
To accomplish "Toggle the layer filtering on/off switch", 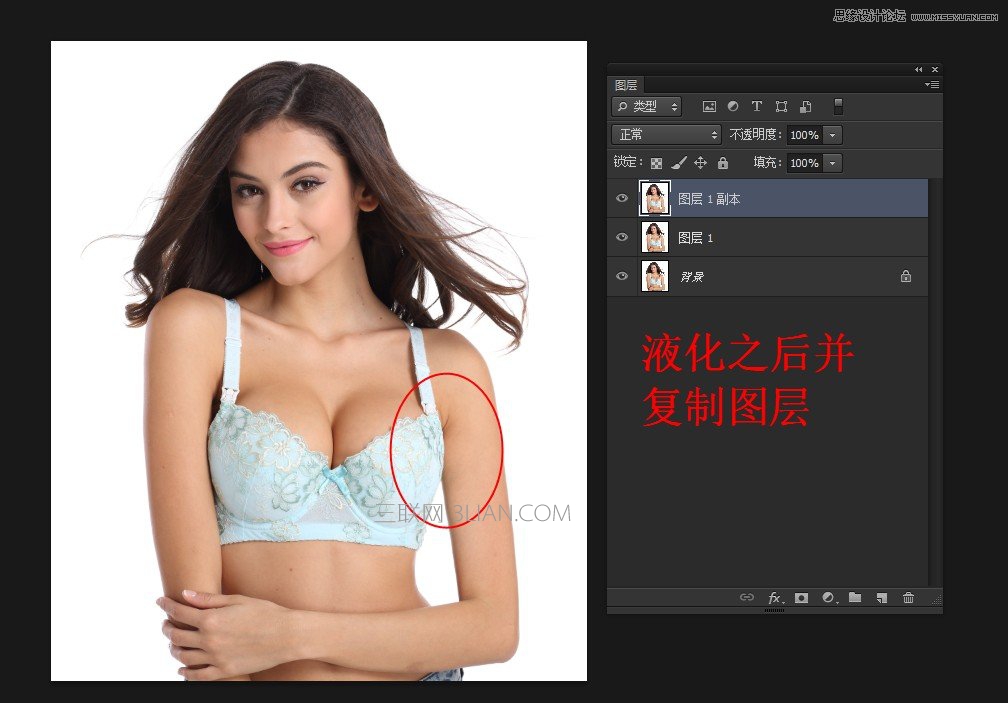I will 838,106.
